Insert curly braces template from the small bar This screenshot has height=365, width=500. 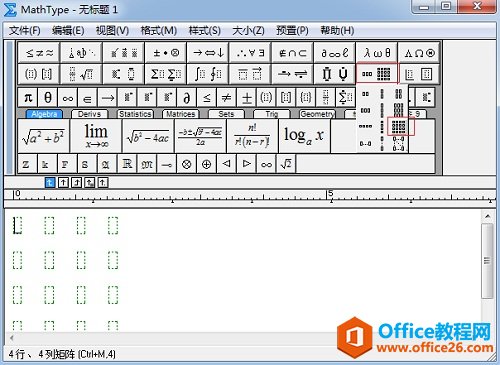tap(306, 97)
